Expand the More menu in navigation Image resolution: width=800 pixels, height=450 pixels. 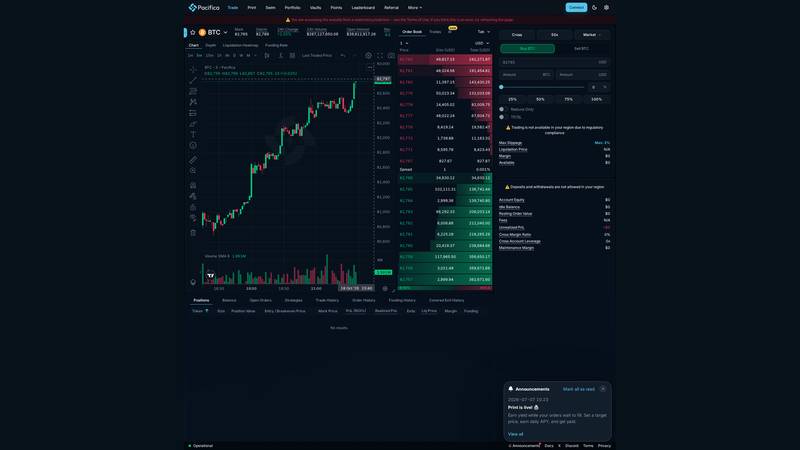[415, 8]
